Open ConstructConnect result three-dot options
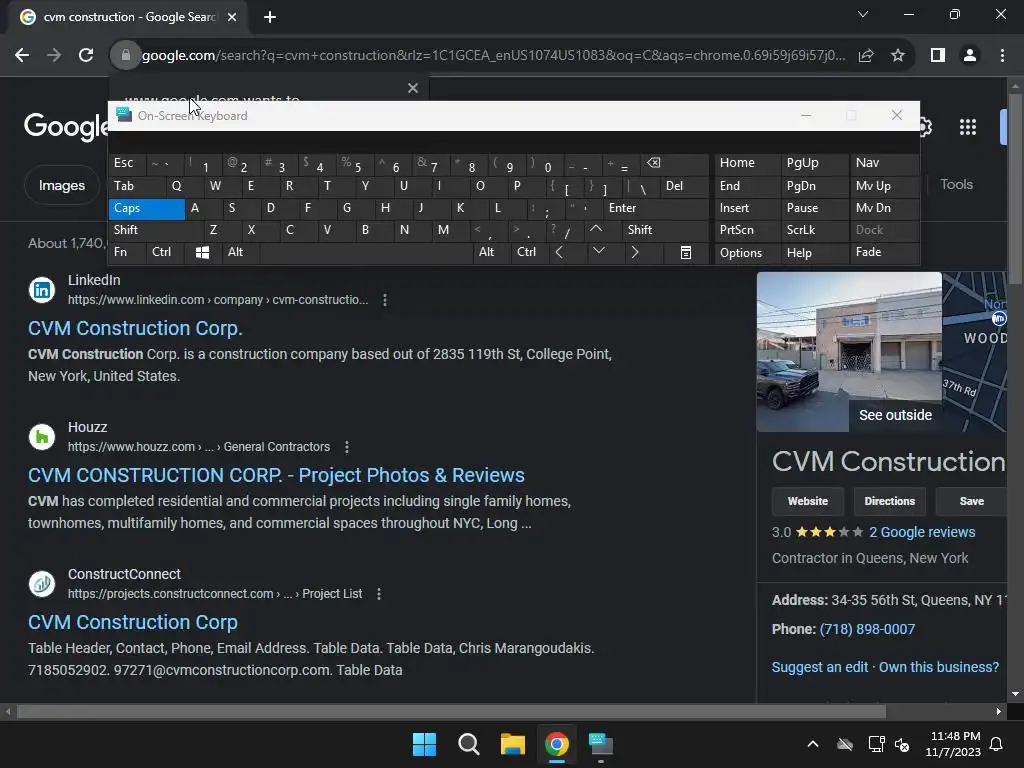Screen dimensions: 1024x768 (x=379, y=594)
